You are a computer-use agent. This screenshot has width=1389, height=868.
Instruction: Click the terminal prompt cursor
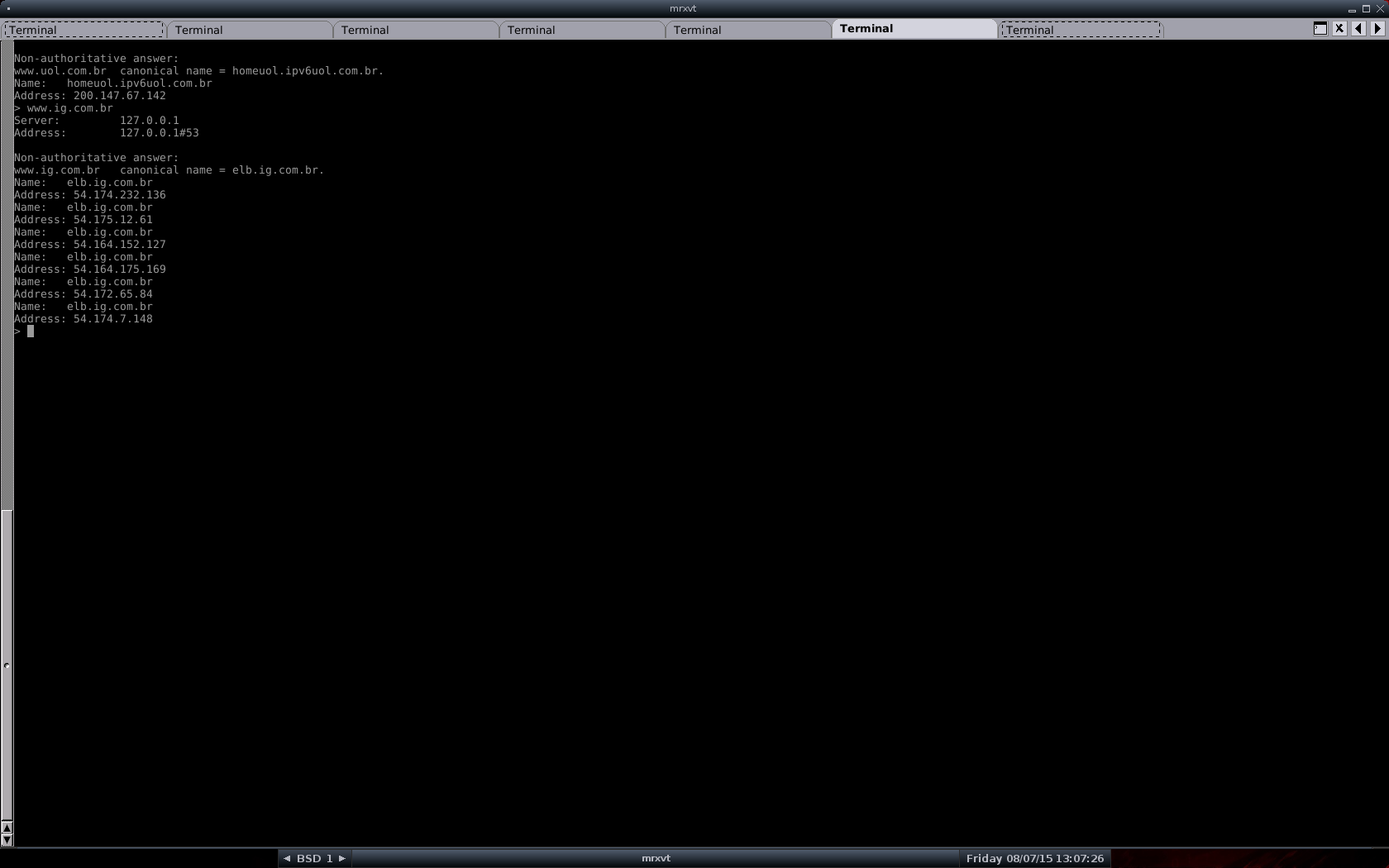(31, 331)
